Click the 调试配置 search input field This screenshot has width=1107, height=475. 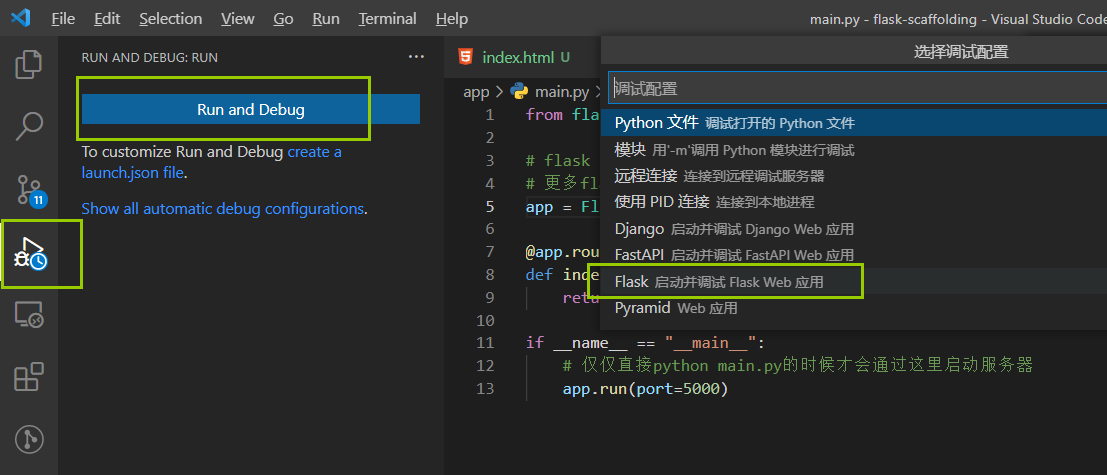[858, 88]
